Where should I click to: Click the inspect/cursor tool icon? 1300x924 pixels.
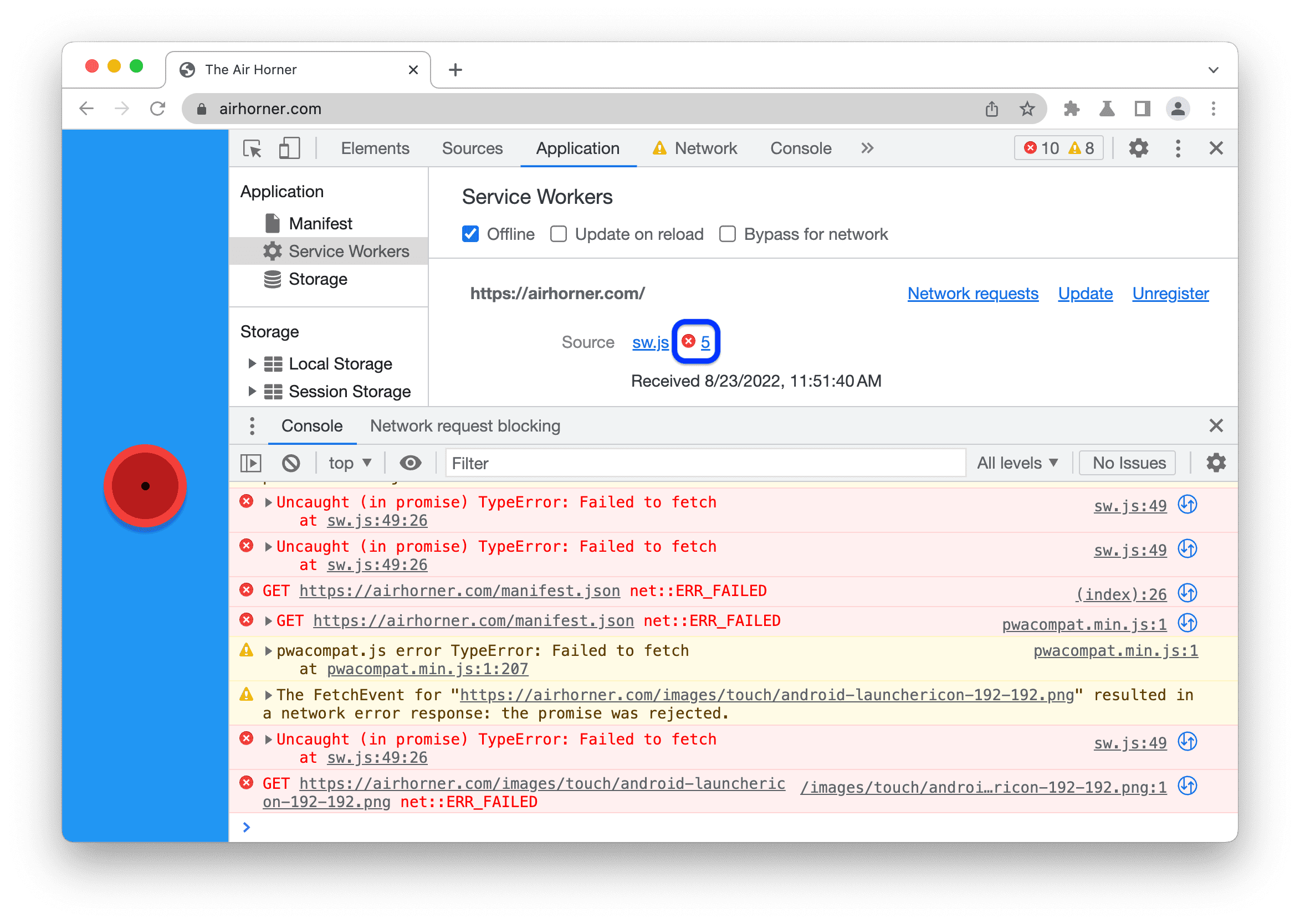click(258, 148)
